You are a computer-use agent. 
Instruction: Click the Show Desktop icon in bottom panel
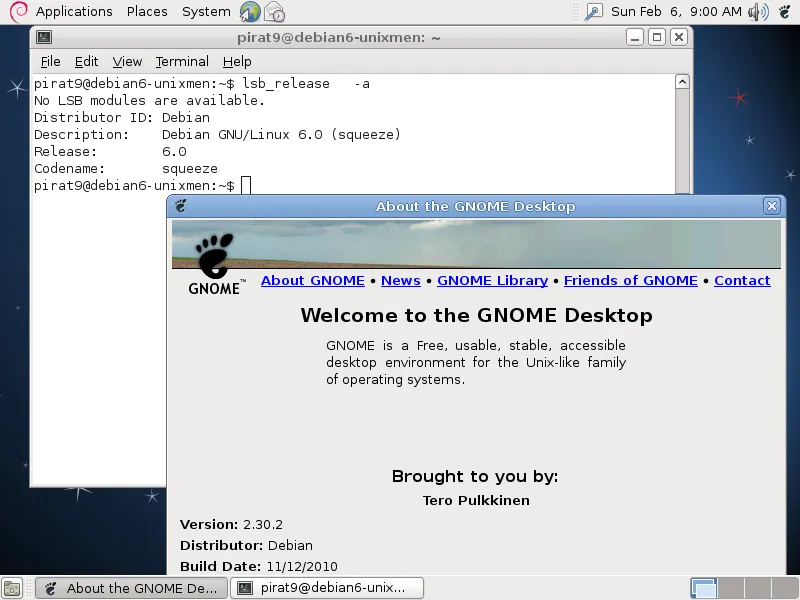point(12,588)
